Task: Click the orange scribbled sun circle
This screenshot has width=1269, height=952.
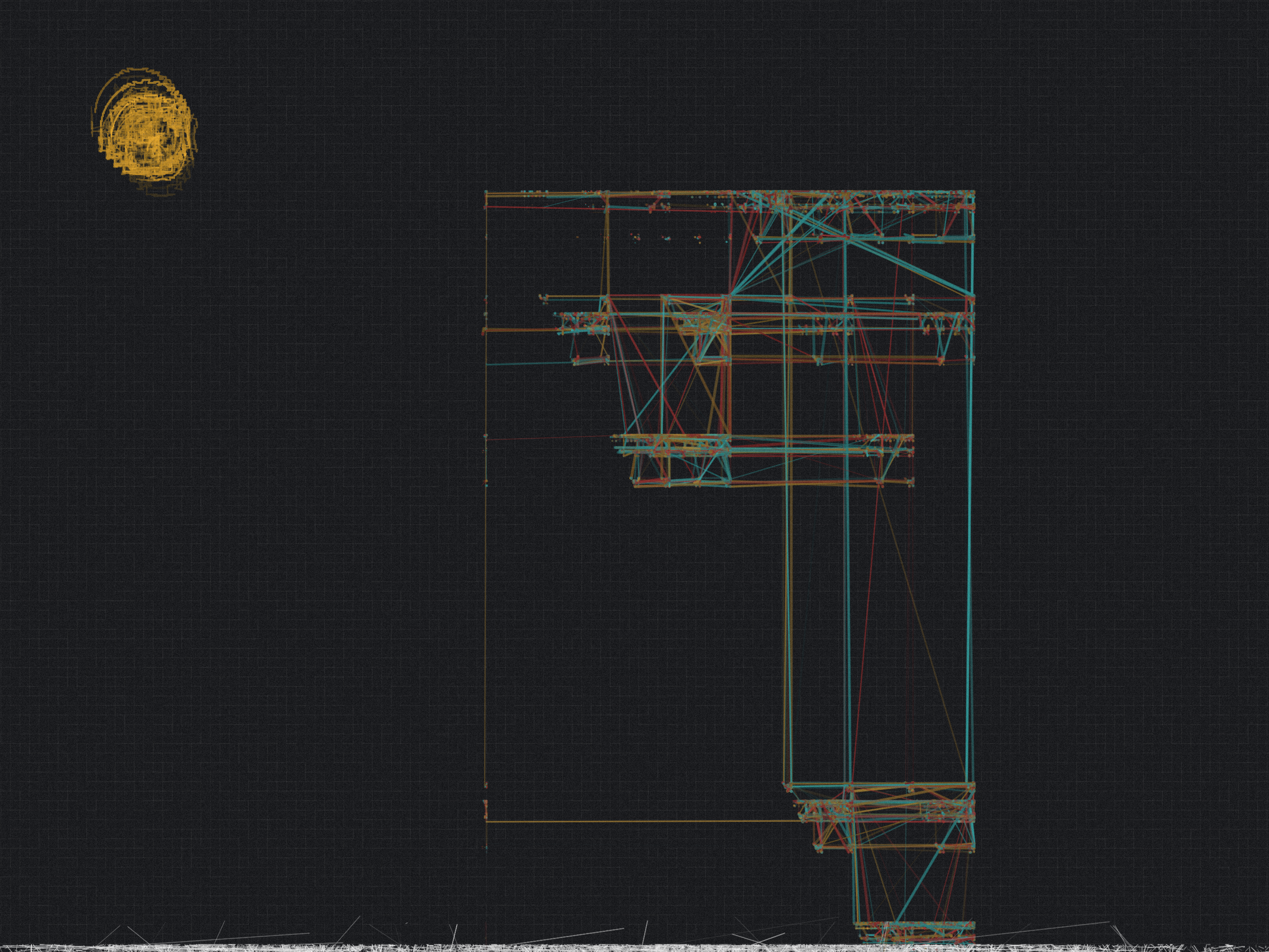Action: (145, 132)
